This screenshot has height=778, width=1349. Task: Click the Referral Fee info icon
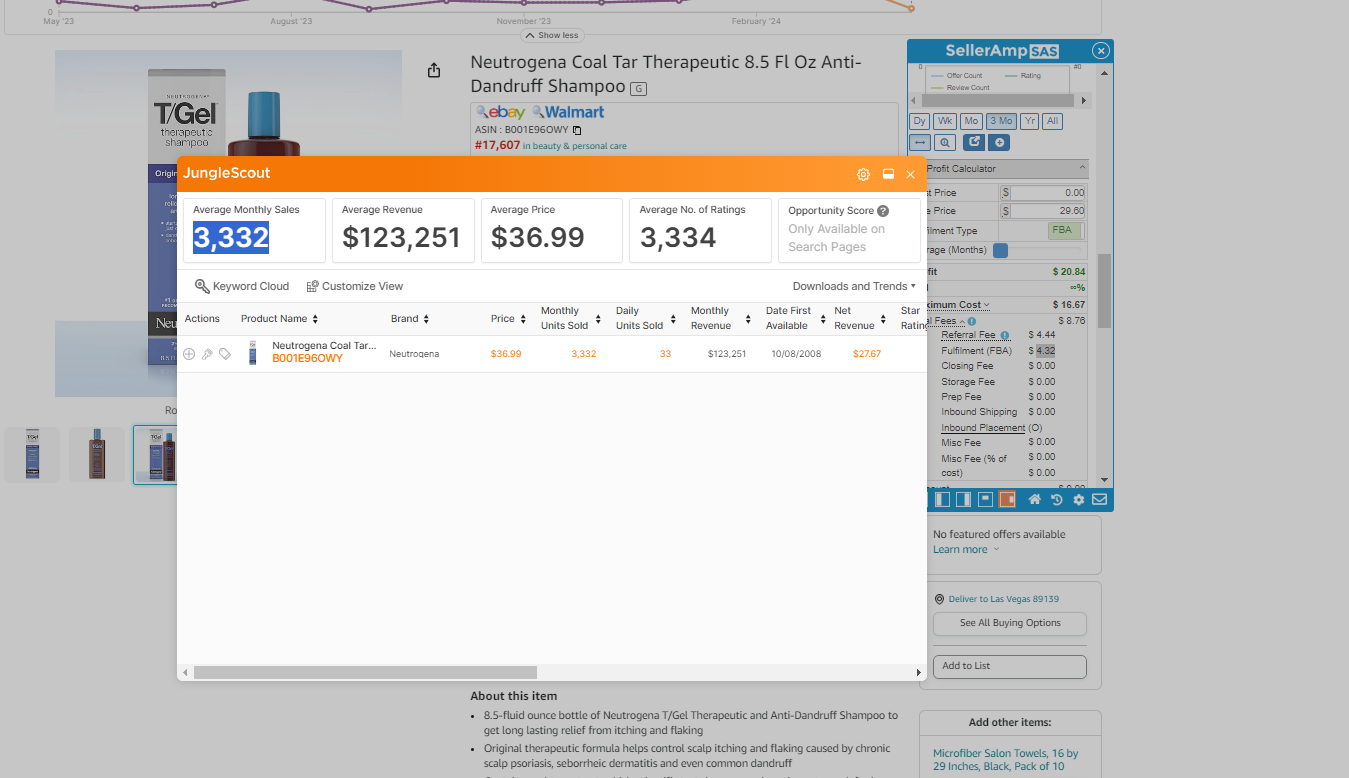1005,336
